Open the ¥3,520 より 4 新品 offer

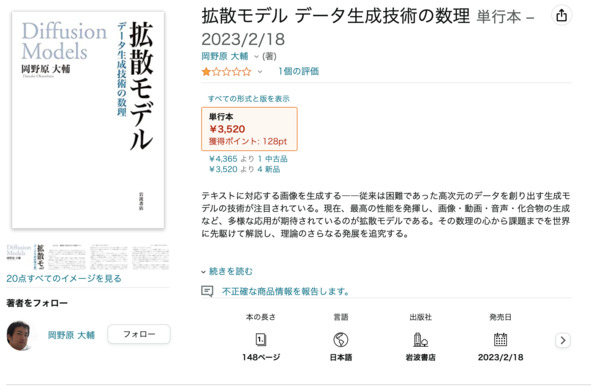point(245,169)
